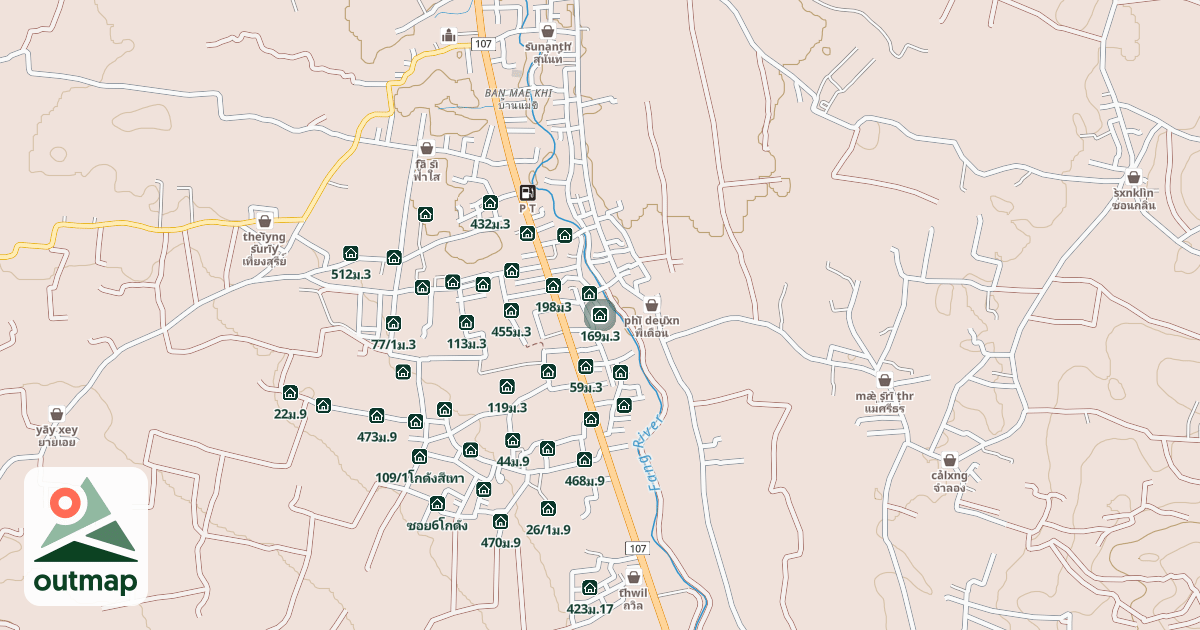
Task: Open the cảlxng shop basket icon
Action: pos(950,459)
